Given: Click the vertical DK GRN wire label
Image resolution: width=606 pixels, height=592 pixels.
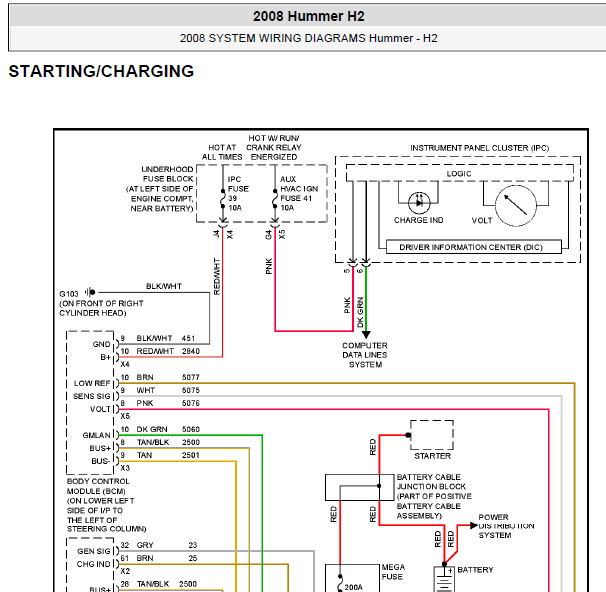Looking at the screenshot, I should (360, 312).
